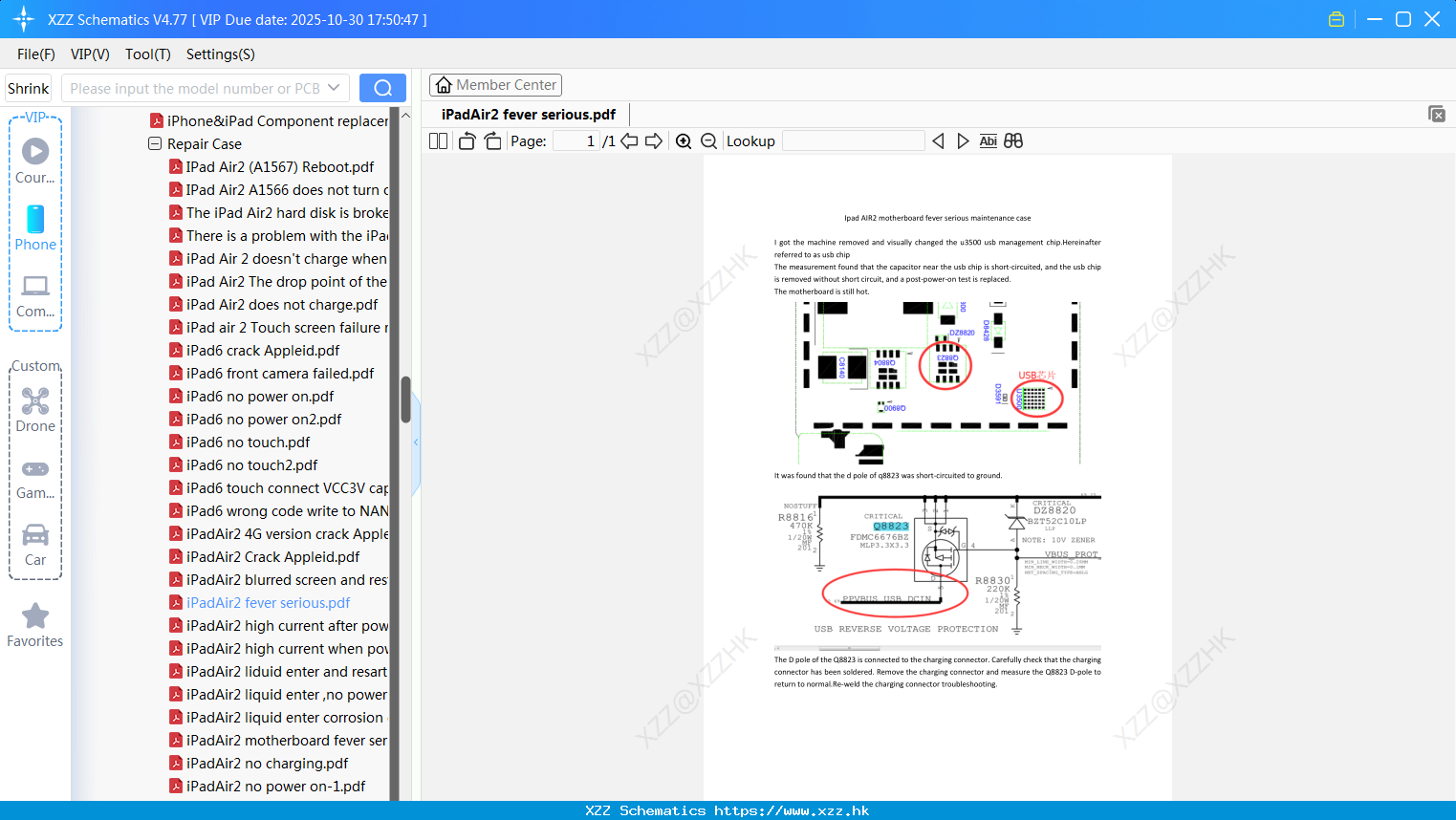Select the iPadAir2 fever serious.pdf tab
This screenshot has height=820, width=1456.
click(x=529, y=114)
